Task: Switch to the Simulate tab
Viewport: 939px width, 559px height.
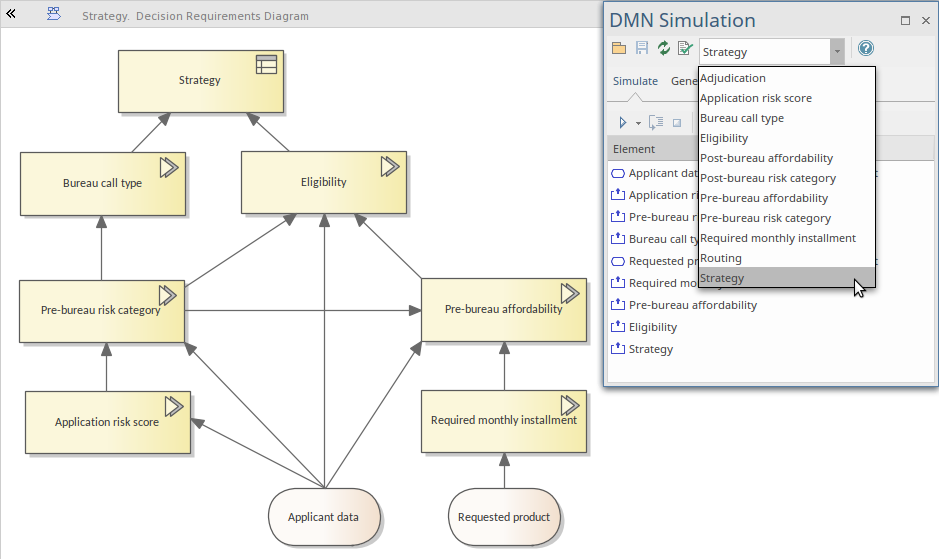Action: click(x=635, y=81)
